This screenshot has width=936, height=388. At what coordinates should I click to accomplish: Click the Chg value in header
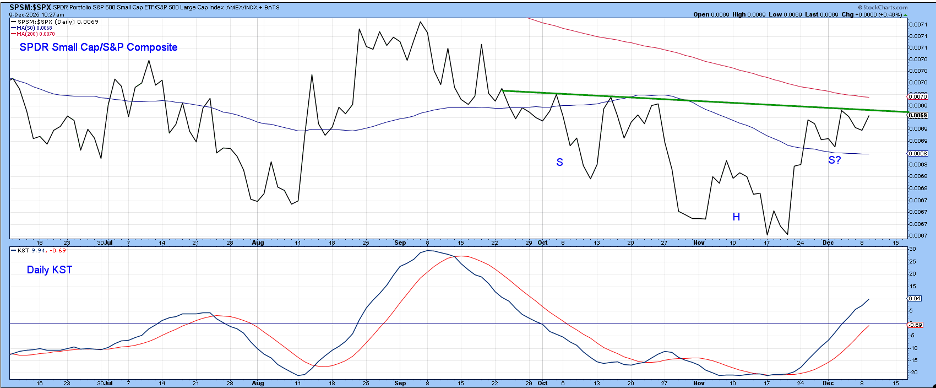(x=878, y=14)
